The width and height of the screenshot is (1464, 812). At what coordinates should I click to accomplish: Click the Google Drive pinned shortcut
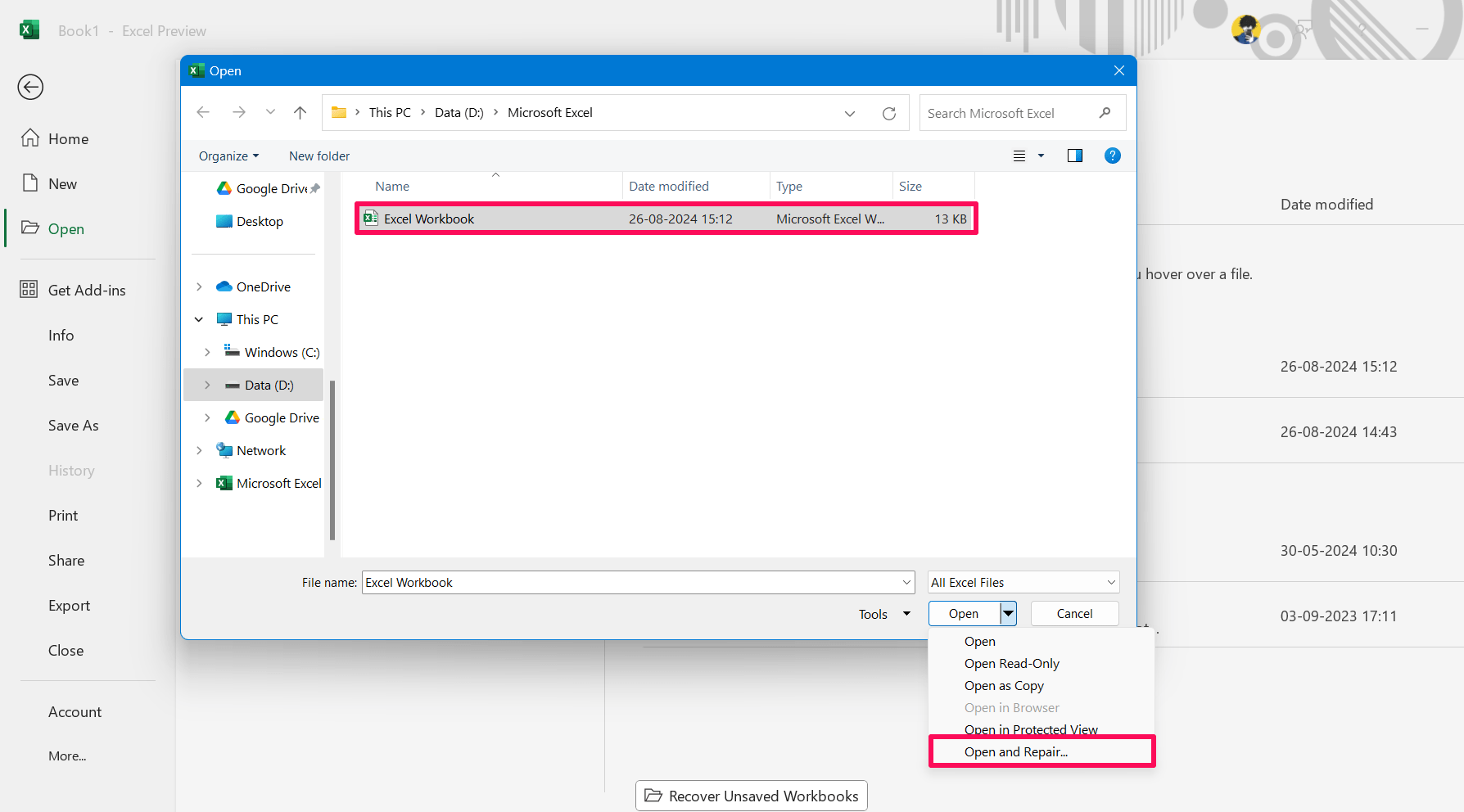(268, 188)
